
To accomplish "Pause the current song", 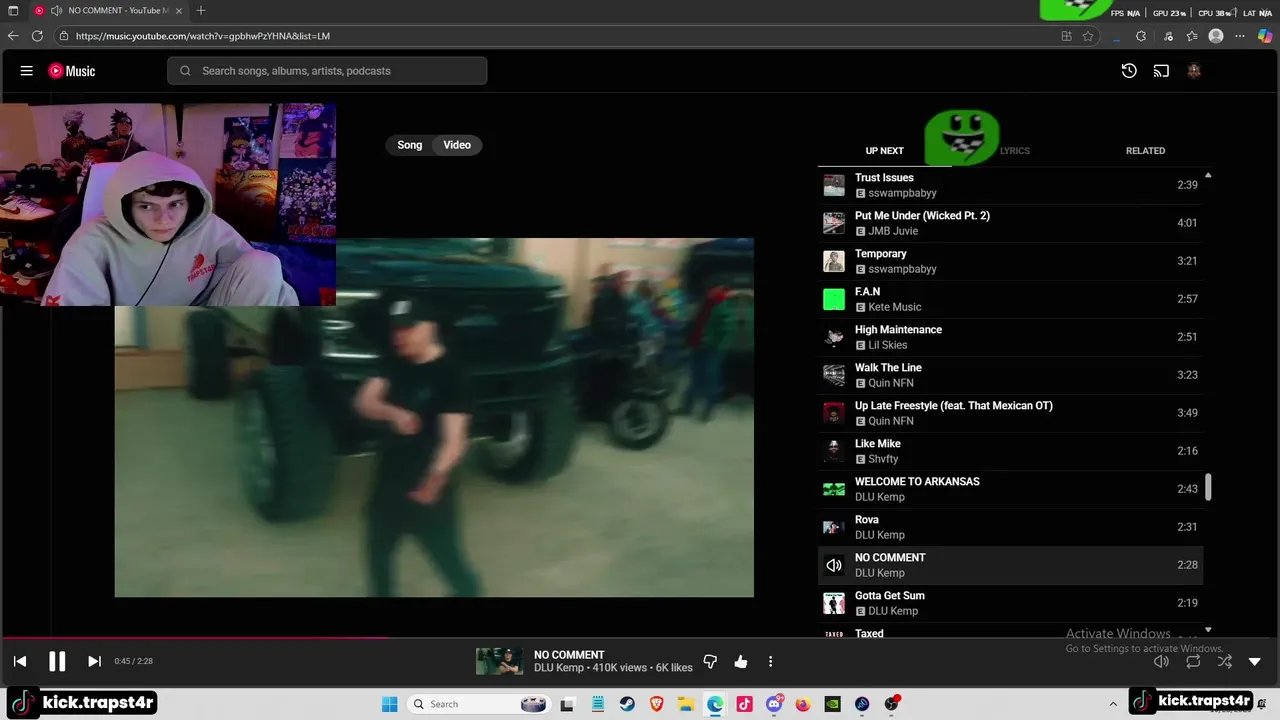I will (x=57, y=661).
